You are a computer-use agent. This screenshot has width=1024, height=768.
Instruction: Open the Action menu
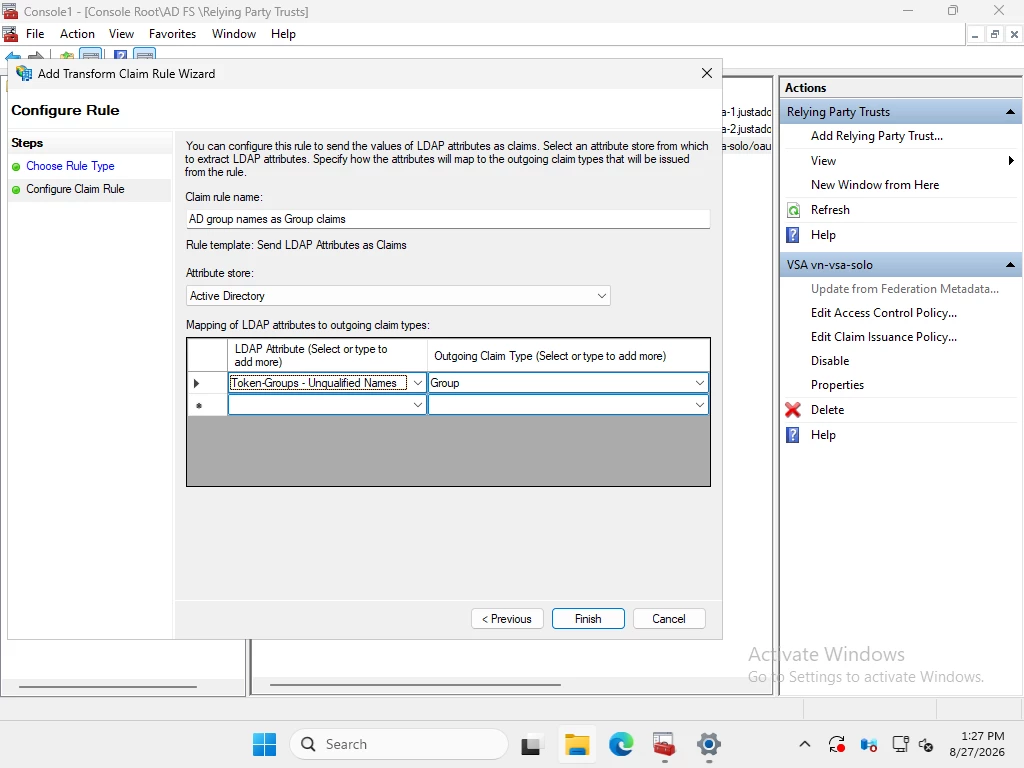point(77,34)
